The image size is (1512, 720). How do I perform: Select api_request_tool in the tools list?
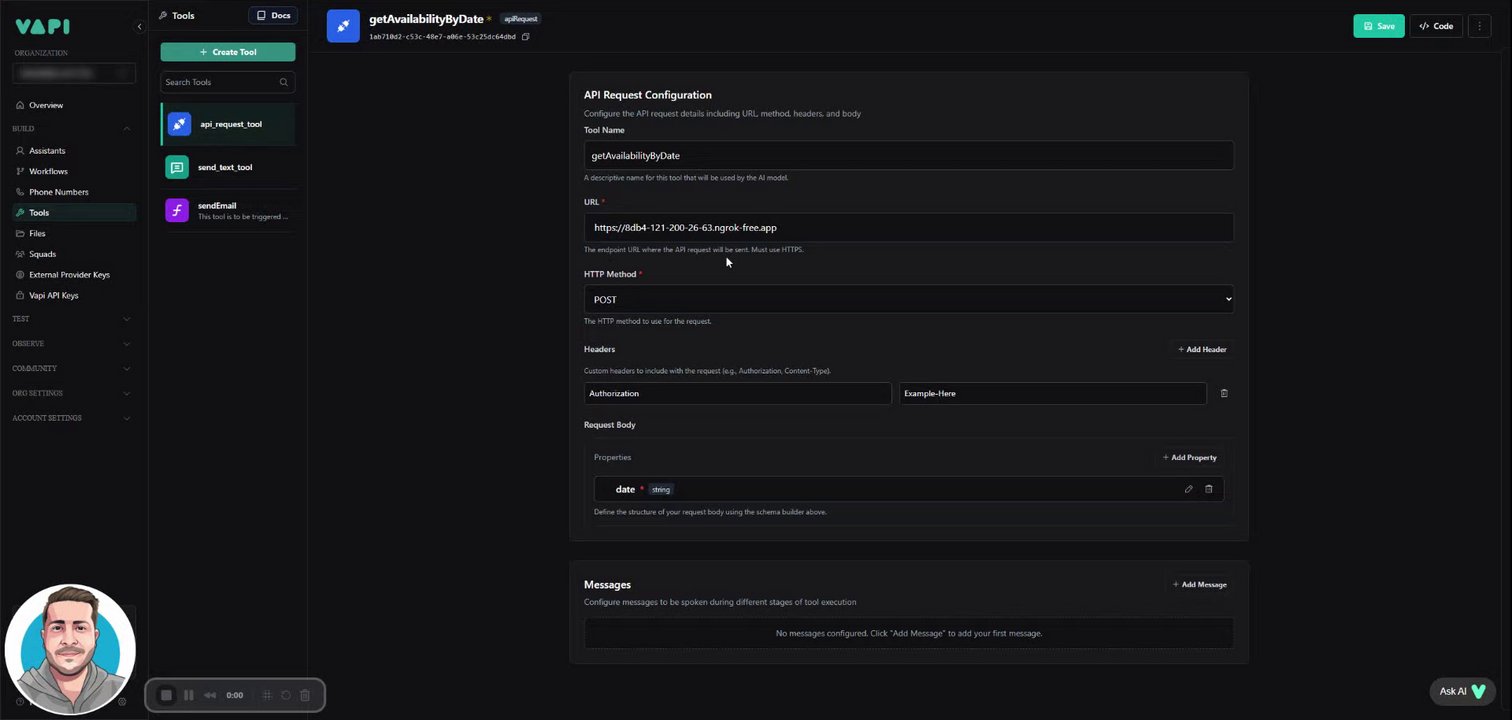230,125
